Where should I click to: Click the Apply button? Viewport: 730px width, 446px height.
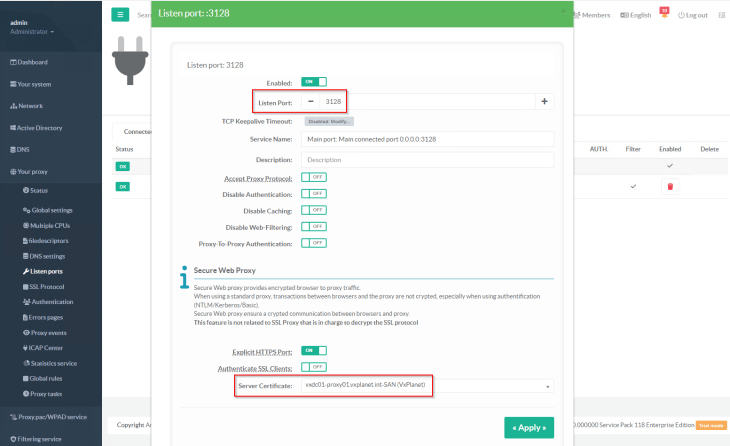[x=527, y=427]
